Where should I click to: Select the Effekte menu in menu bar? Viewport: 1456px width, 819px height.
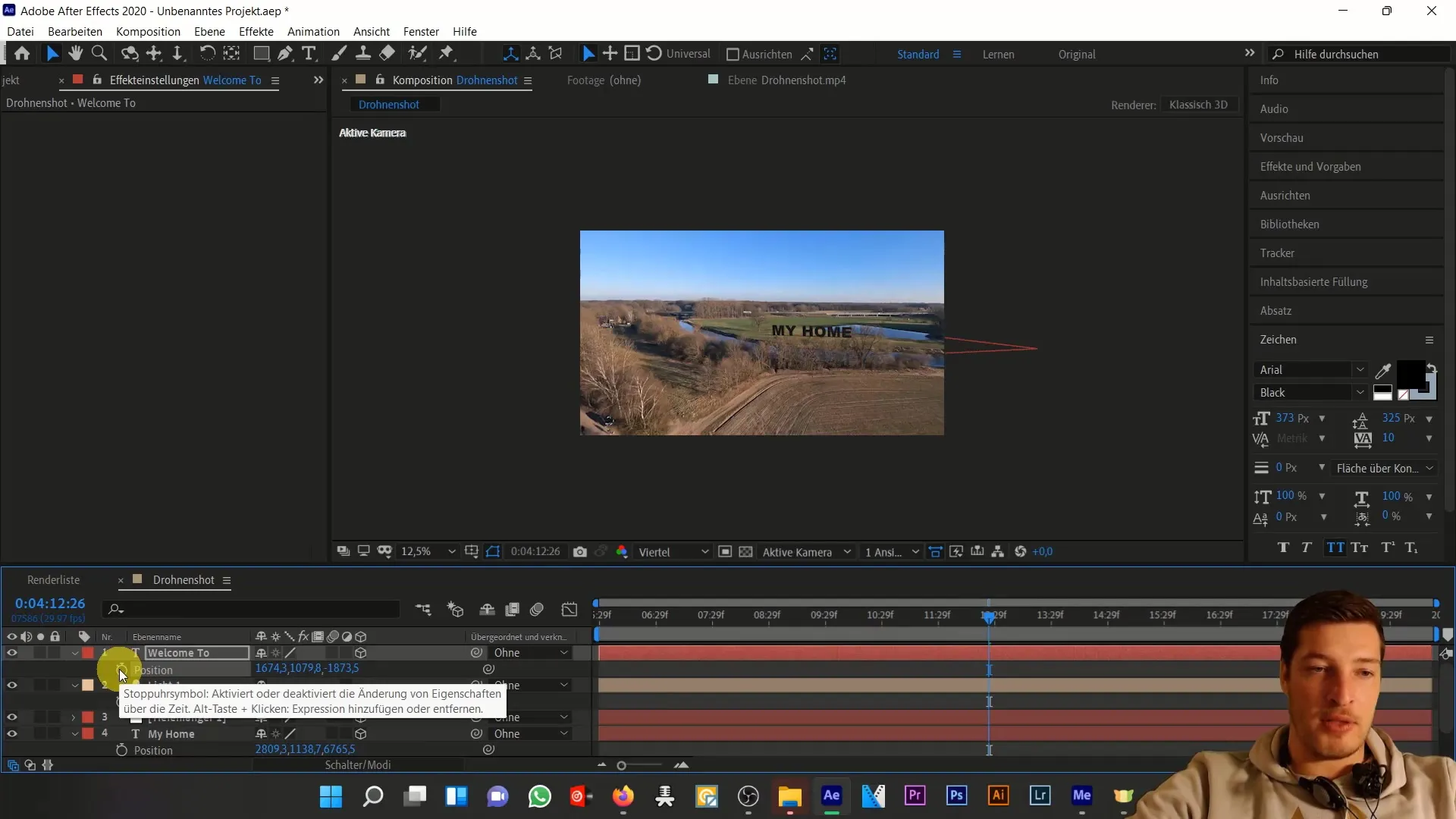255,31
